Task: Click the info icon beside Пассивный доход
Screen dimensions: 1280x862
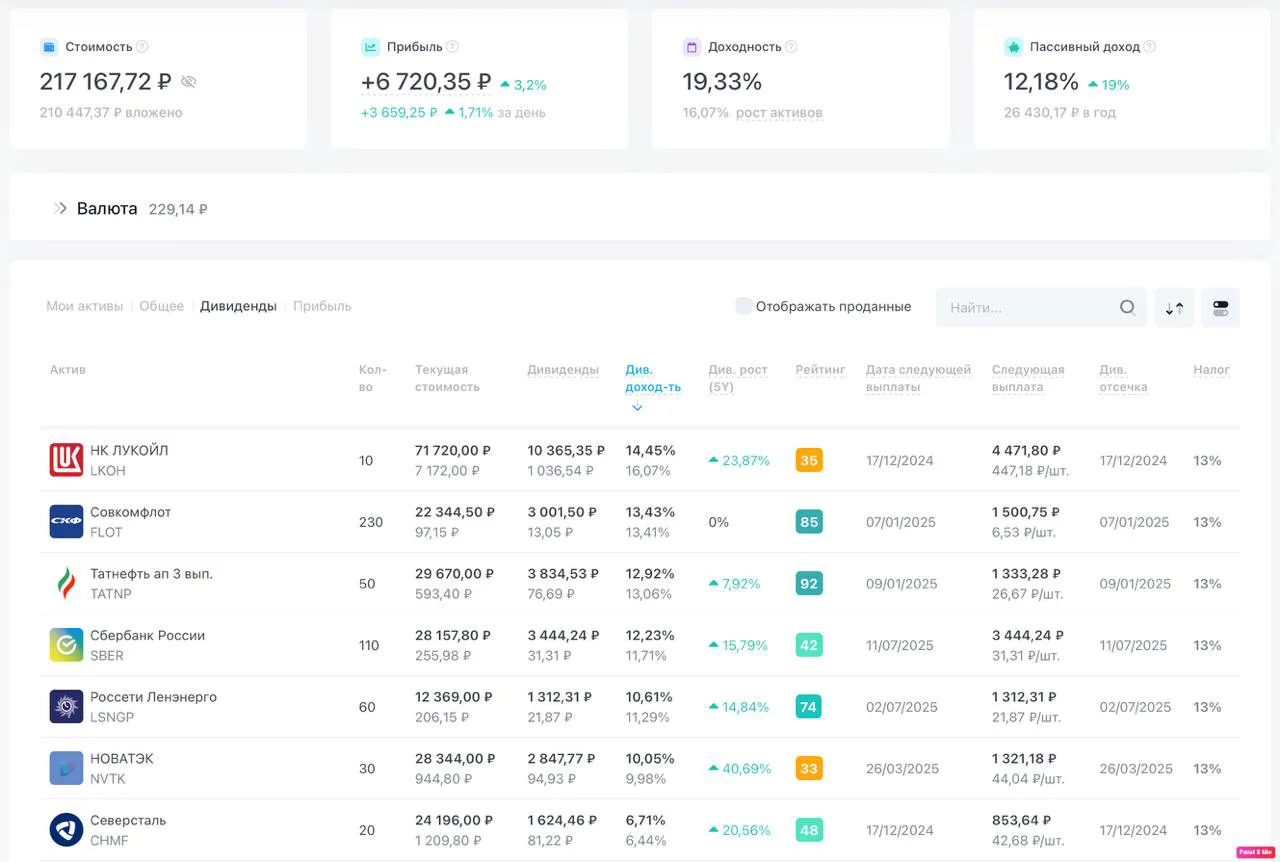Action: click(1149, 47)
